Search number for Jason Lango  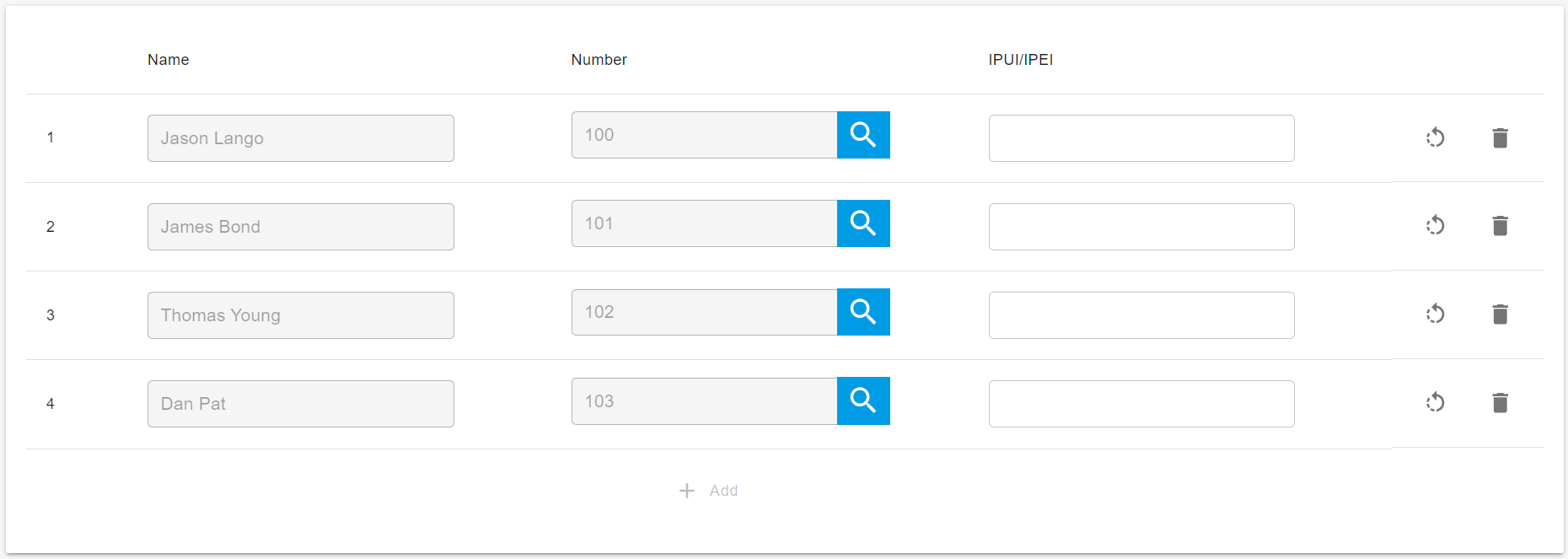863,135
